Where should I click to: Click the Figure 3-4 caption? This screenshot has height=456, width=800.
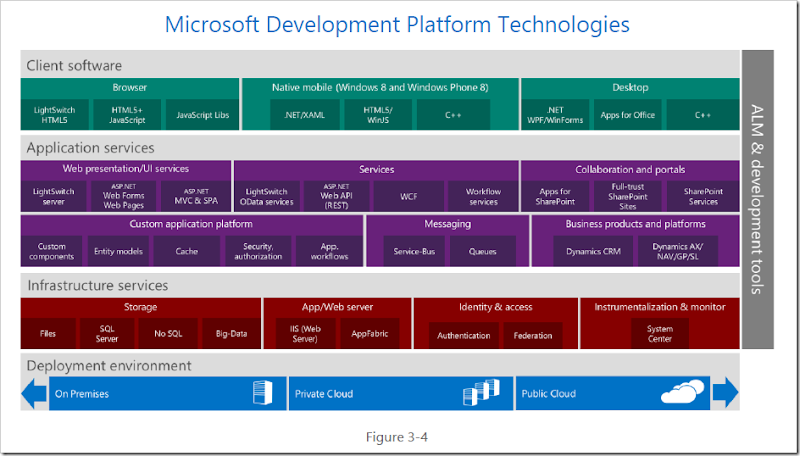(x=396, y=437)
